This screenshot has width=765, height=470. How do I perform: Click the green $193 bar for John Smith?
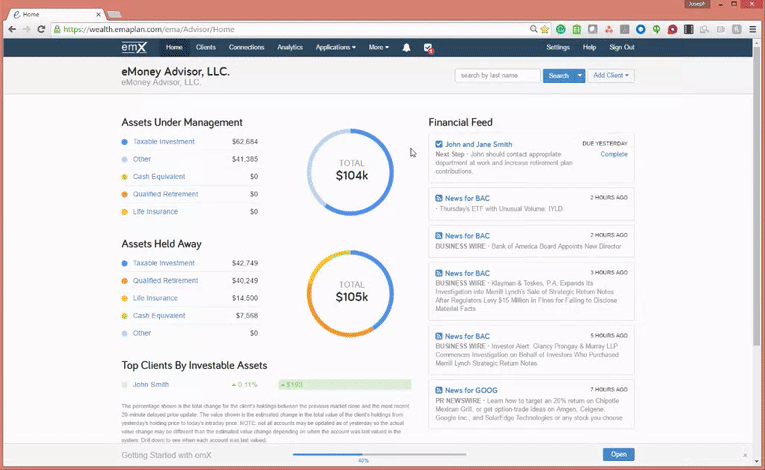click(345, 385)
